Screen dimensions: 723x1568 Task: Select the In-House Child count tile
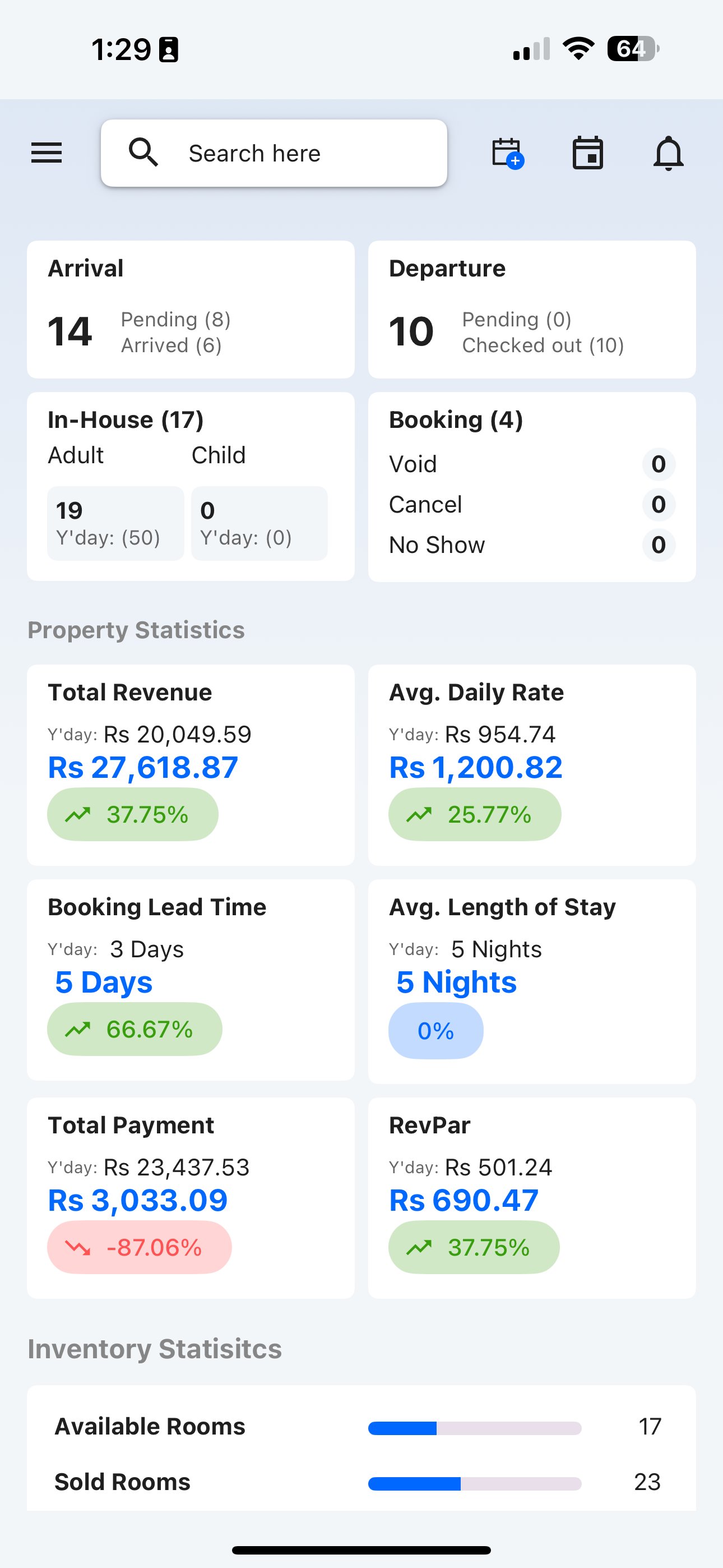pyautogui.click(x=259, y=523)
